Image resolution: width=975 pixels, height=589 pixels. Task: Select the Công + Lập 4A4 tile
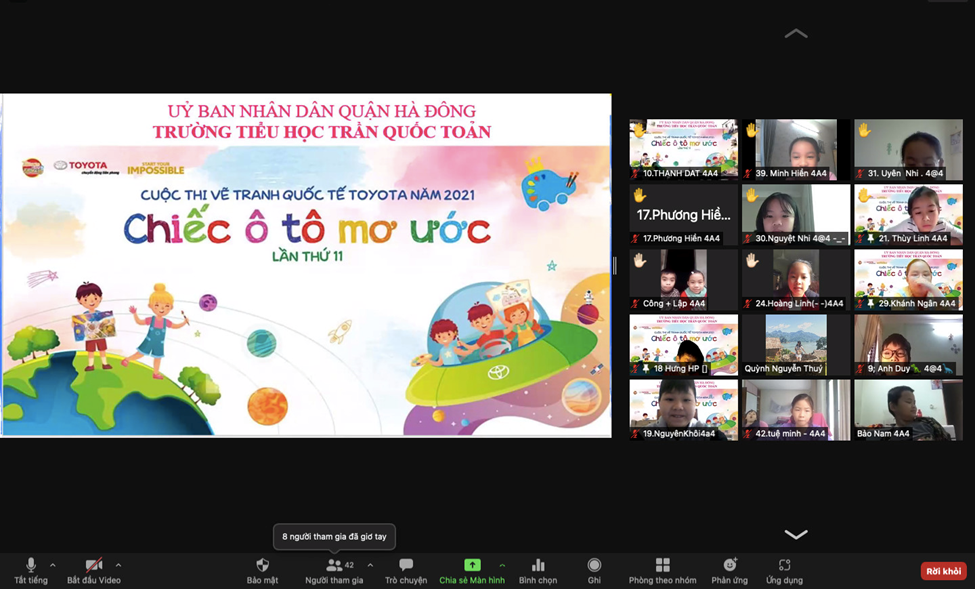(684, 280)
